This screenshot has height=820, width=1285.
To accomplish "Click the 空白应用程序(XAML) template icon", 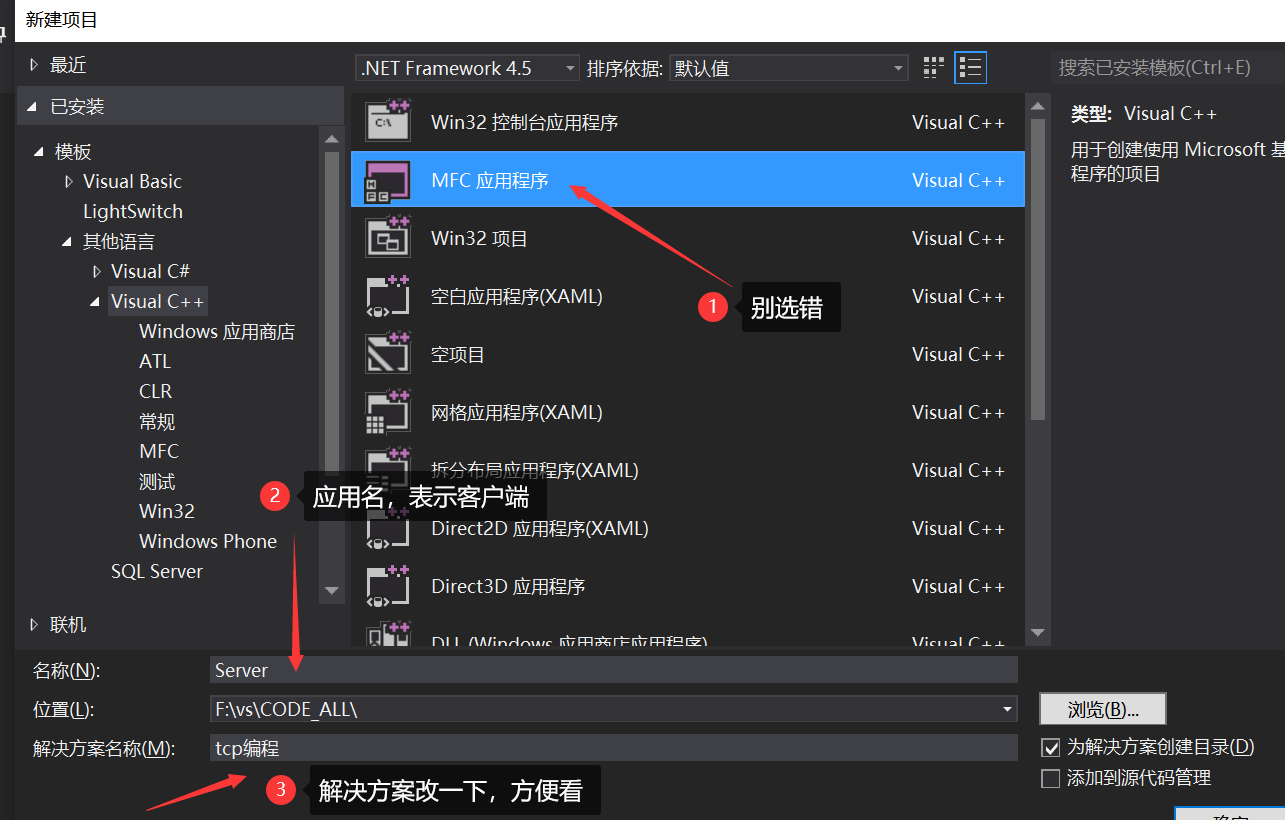I will (387, 295).
